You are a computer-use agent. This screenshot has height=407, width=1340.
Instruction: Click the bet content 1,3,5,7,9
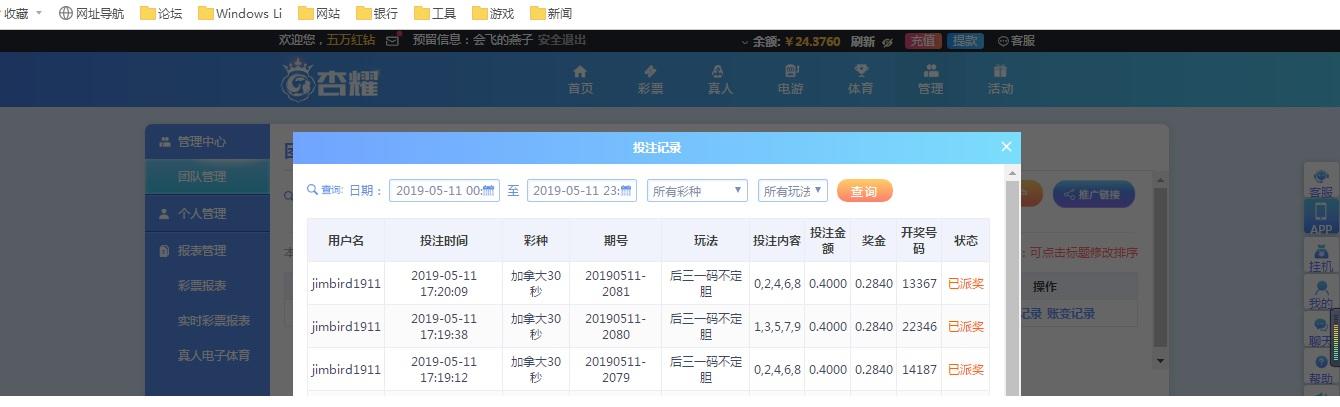click(777, 327)
